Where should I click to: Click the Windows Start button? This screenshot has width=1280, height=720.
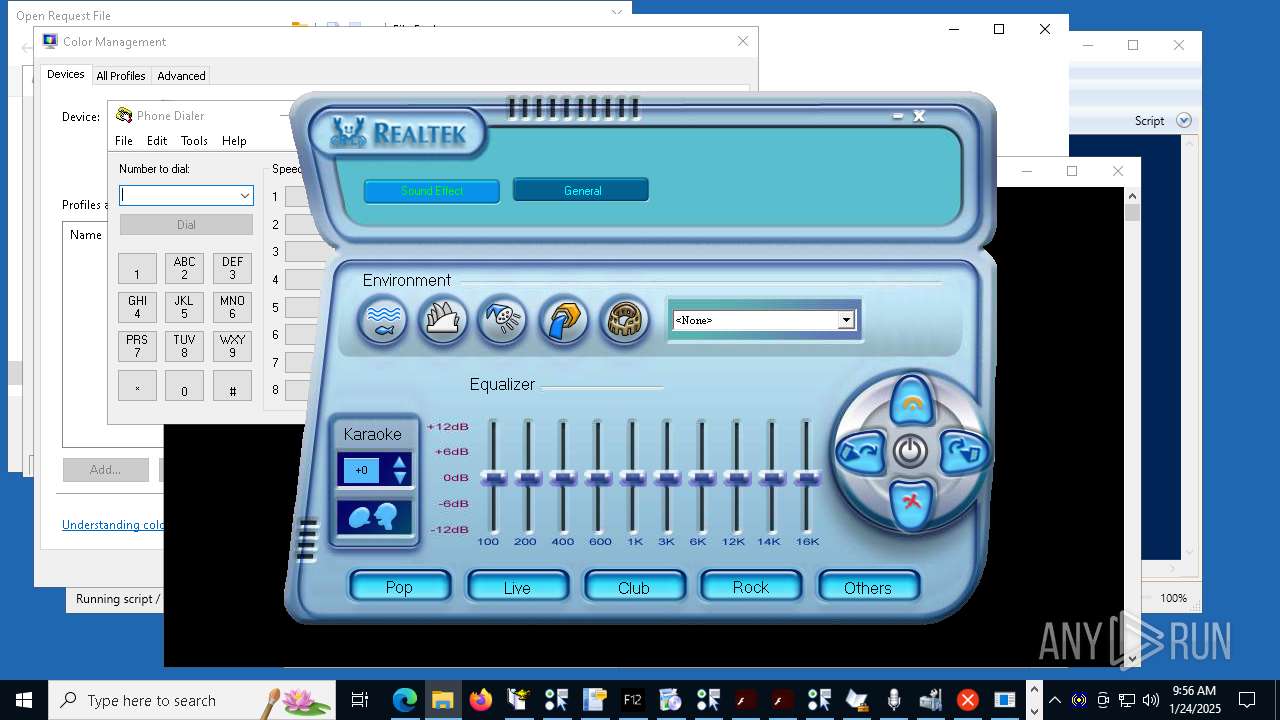click(24, 700)
